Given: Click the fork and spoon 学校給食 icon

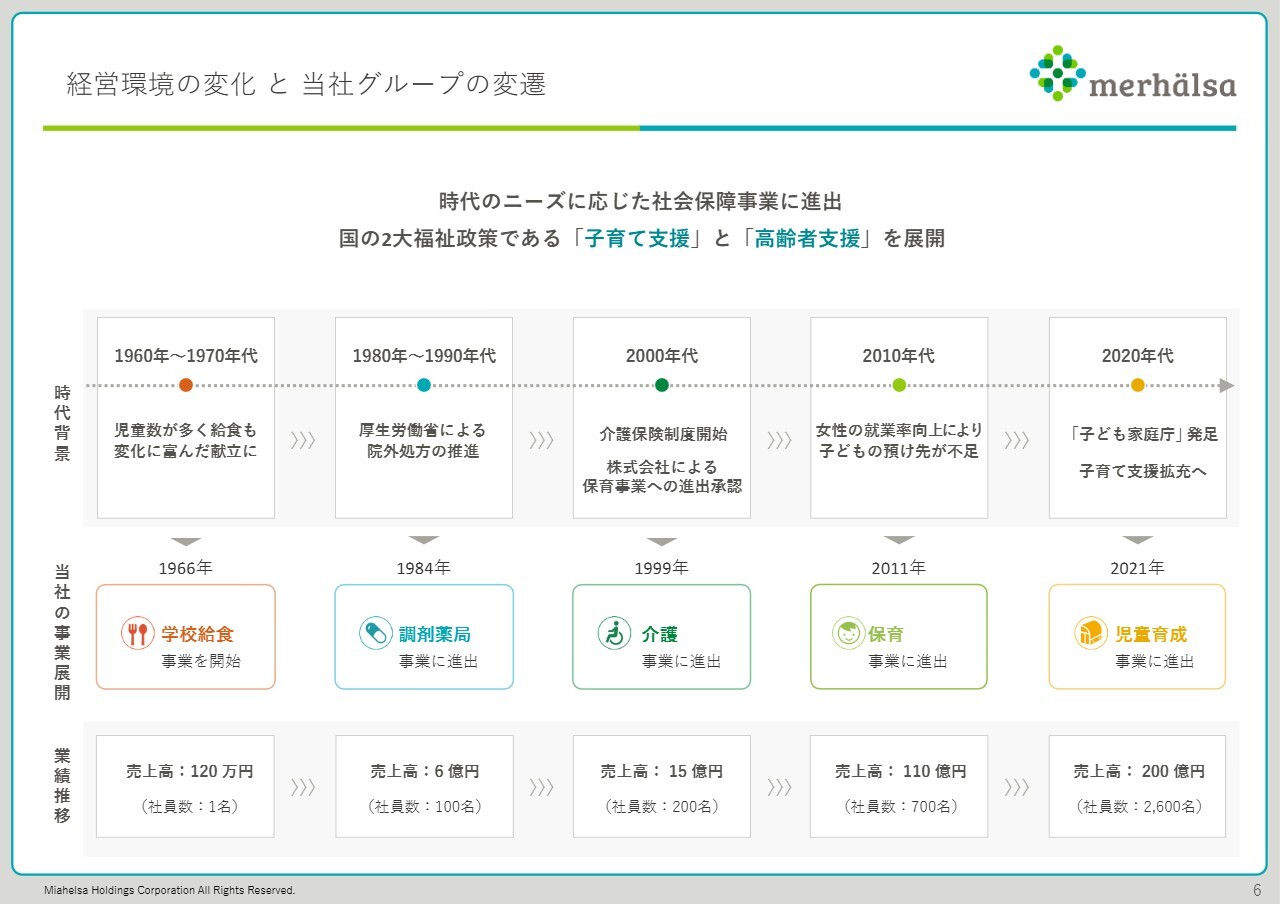Looking at the screenshot, I should click(x=138, y=633).
